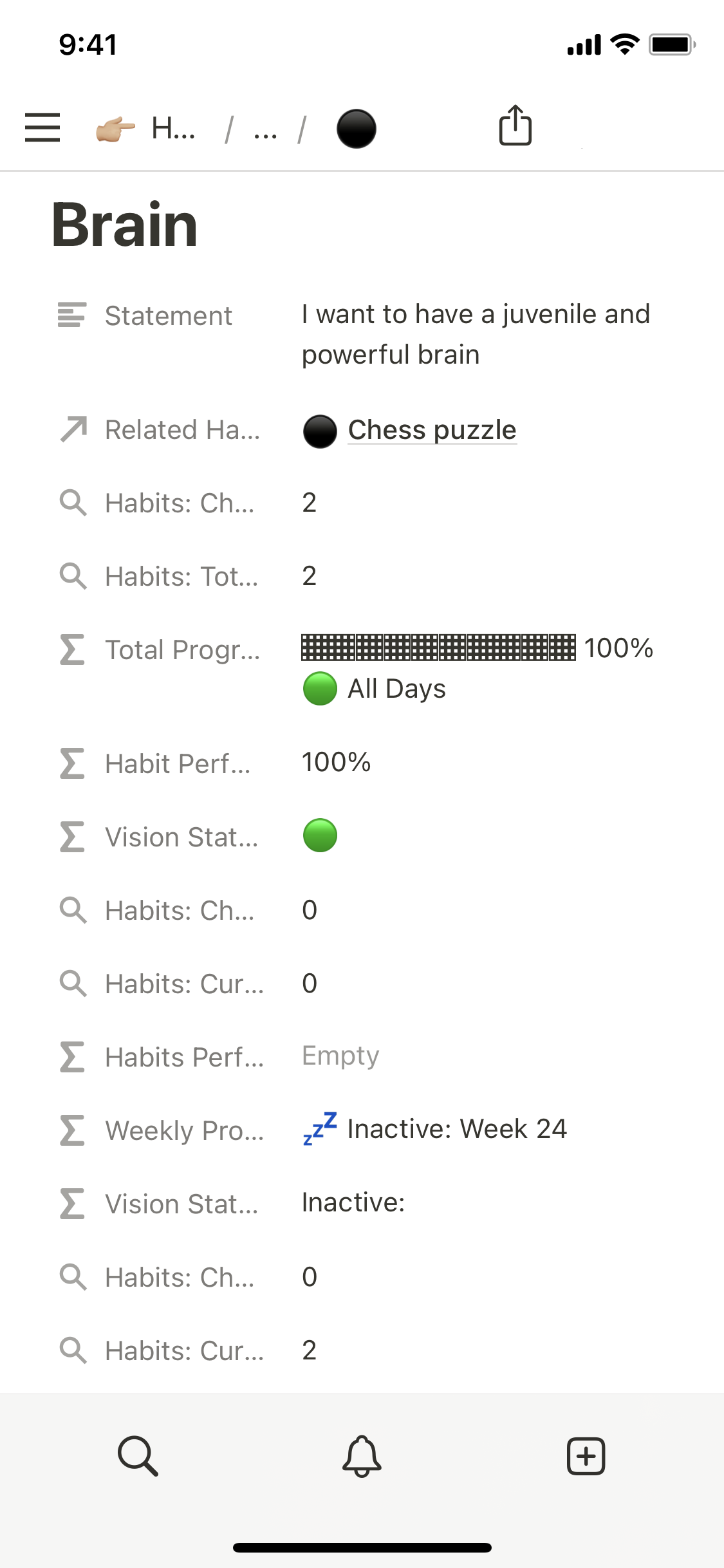724x1568 pixels.
Task: Expand the collapsed breadcrumb ellipsis
Action: point(265,129)
